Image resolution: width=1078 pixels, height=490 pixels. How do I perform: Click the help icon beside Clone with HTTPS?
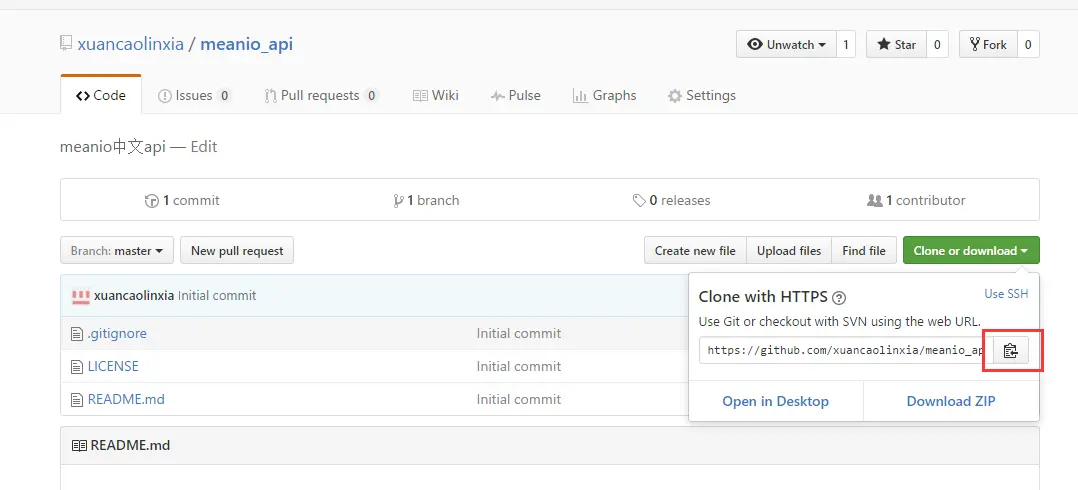(x=839, y=298)
